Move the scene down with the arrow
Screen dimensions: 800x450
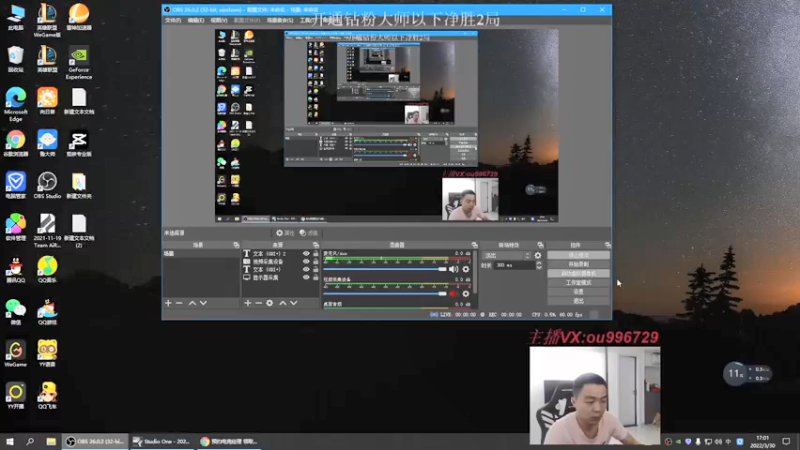[204, 303]
